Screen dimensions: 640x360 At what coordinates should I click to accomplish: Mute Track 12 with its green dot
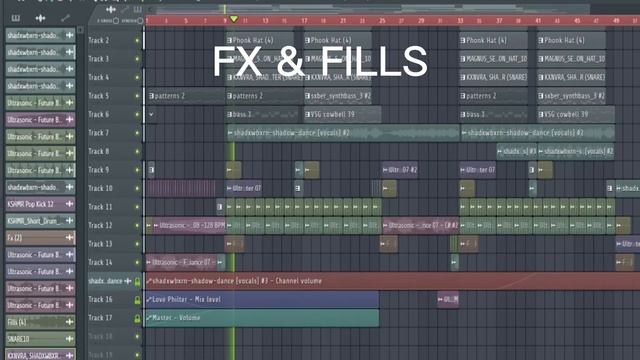(137, 225)
